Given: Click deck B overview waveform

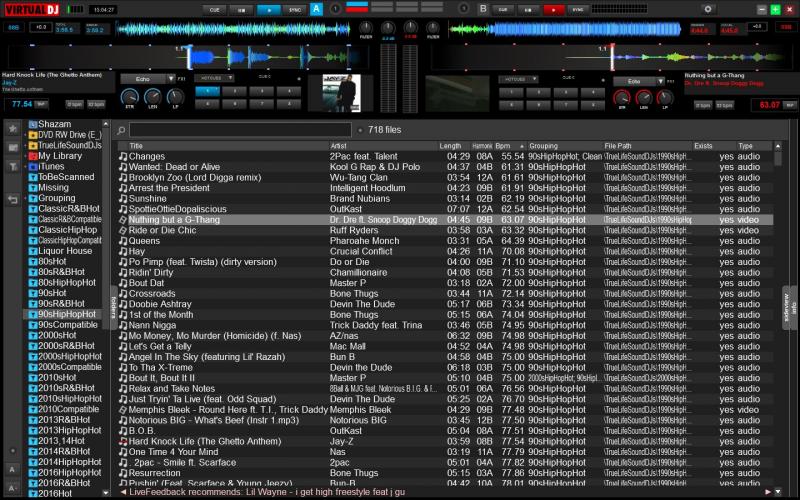Looking at the screenshot, I should pyautogui.click(x=565, y=29).
